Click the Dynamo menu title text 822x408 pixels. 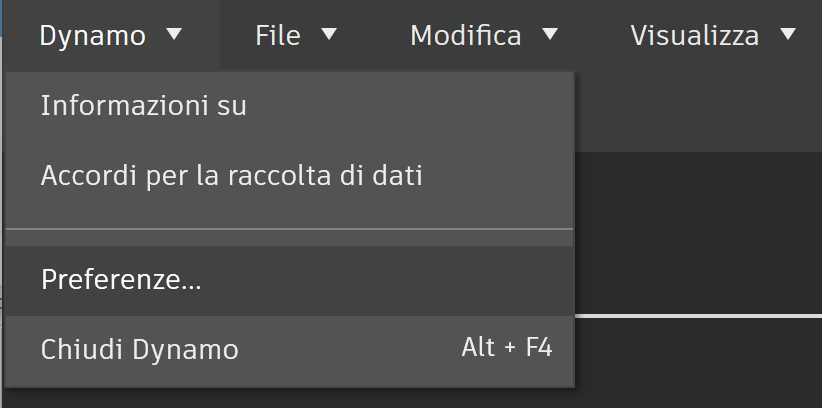pos(93,36)
